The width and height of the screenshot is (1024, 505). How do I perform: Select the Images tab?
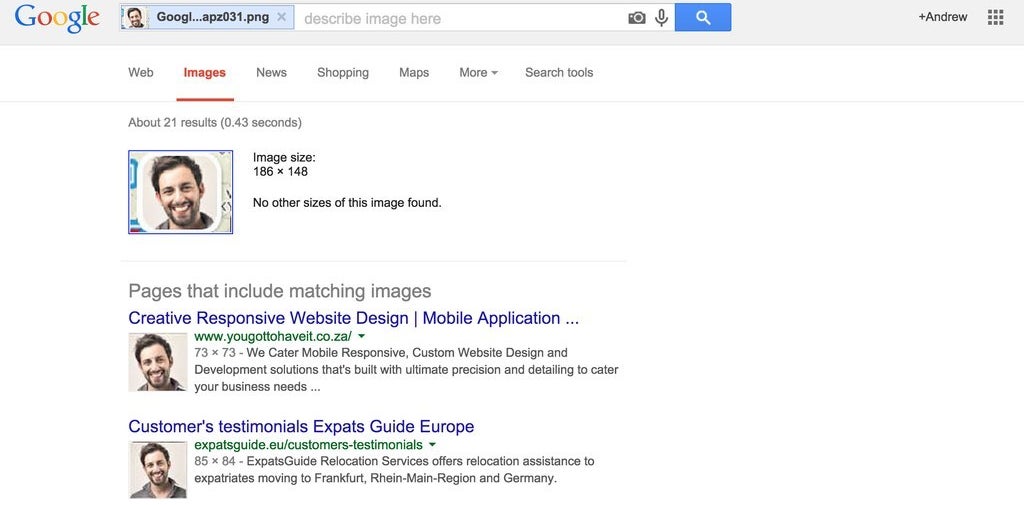pyautogui.click(x=204, y=73)
